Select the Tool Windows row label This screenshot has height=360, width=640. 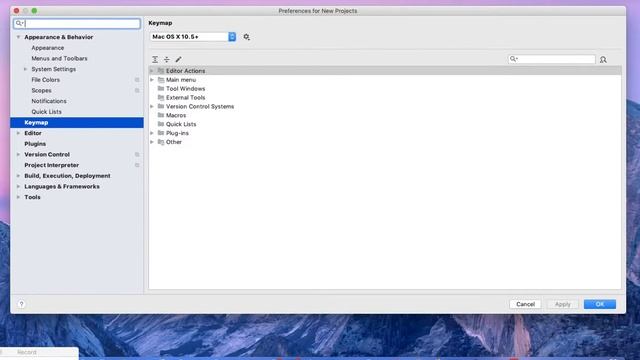[185, 89]
